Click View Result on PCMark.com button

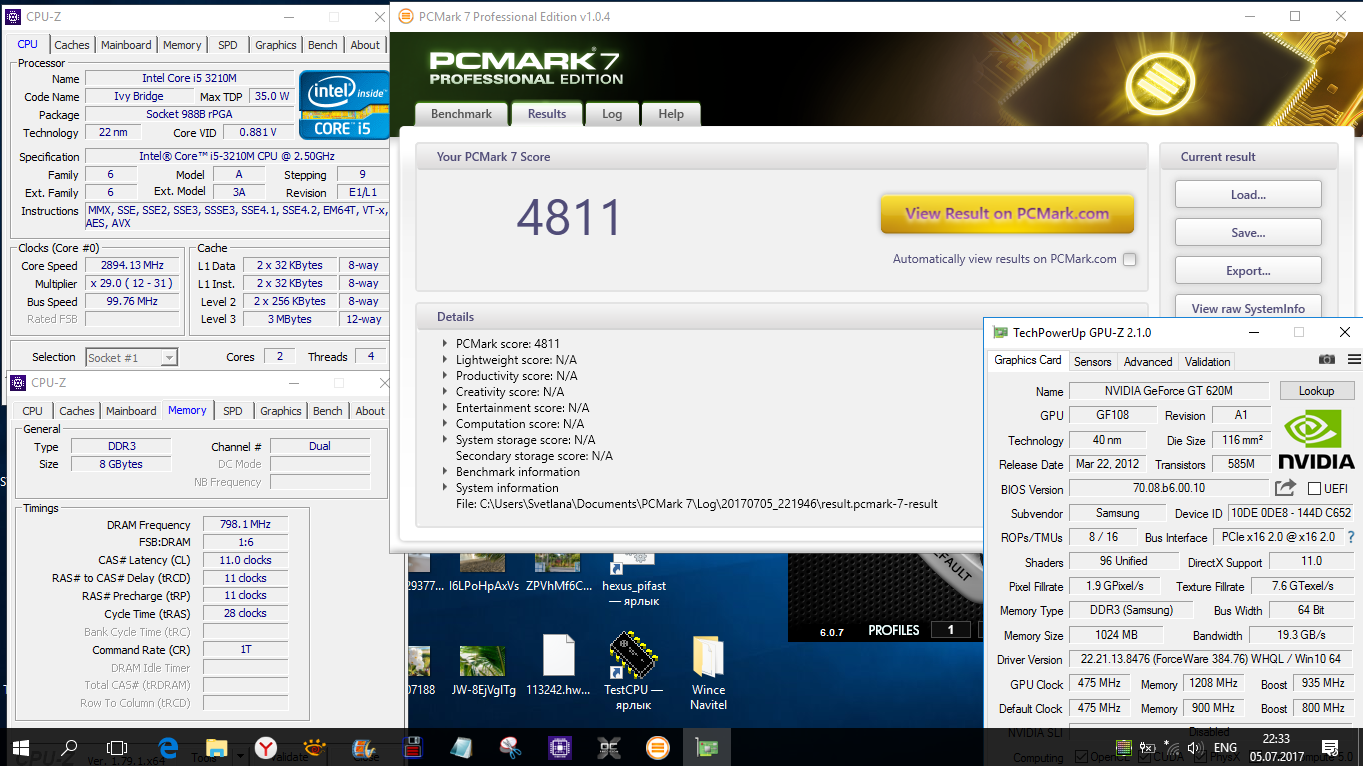point(1007,213)
